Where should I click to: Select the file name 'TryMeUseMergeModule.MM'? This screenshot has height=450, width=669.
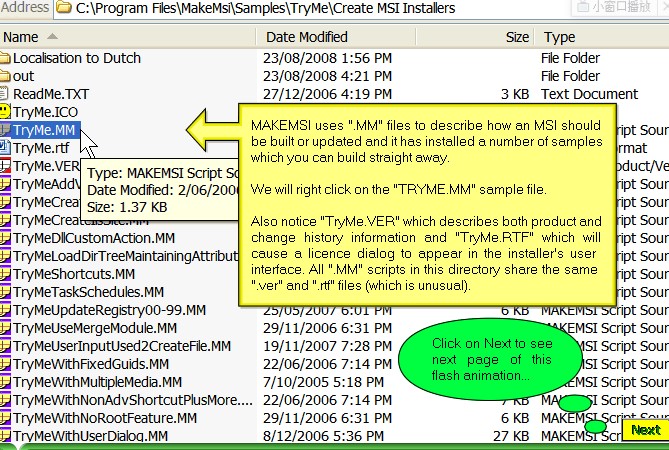click(95, 328)
